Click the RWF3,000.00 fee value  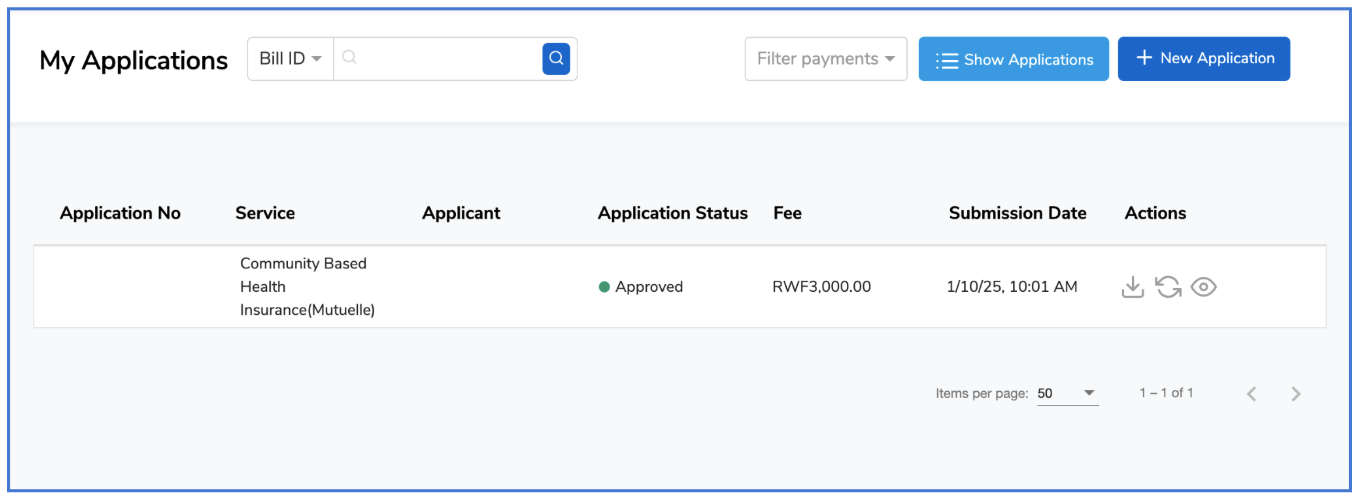point(822,287)
